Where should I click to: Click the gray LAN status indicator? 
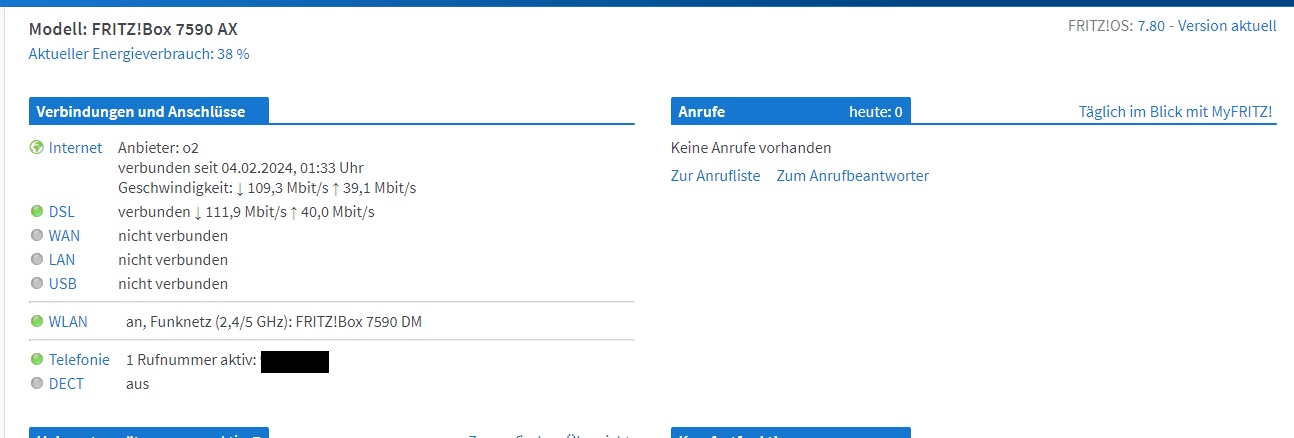(x=37, y=260)
